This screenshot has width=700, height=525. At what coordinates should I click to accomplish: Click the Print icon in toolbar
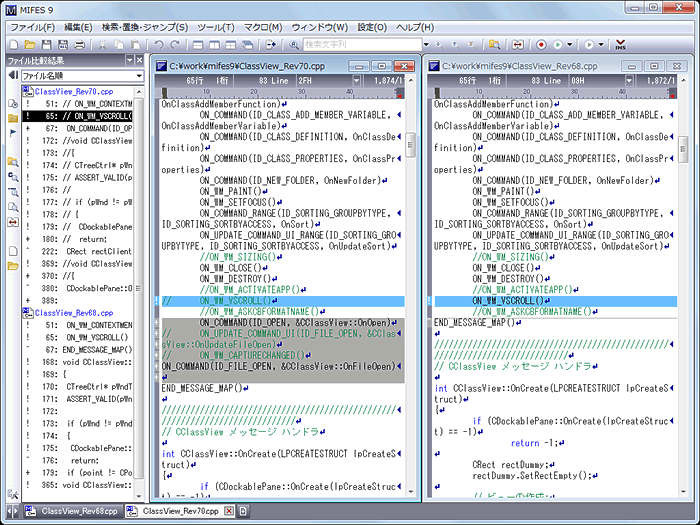coord(81,45)
